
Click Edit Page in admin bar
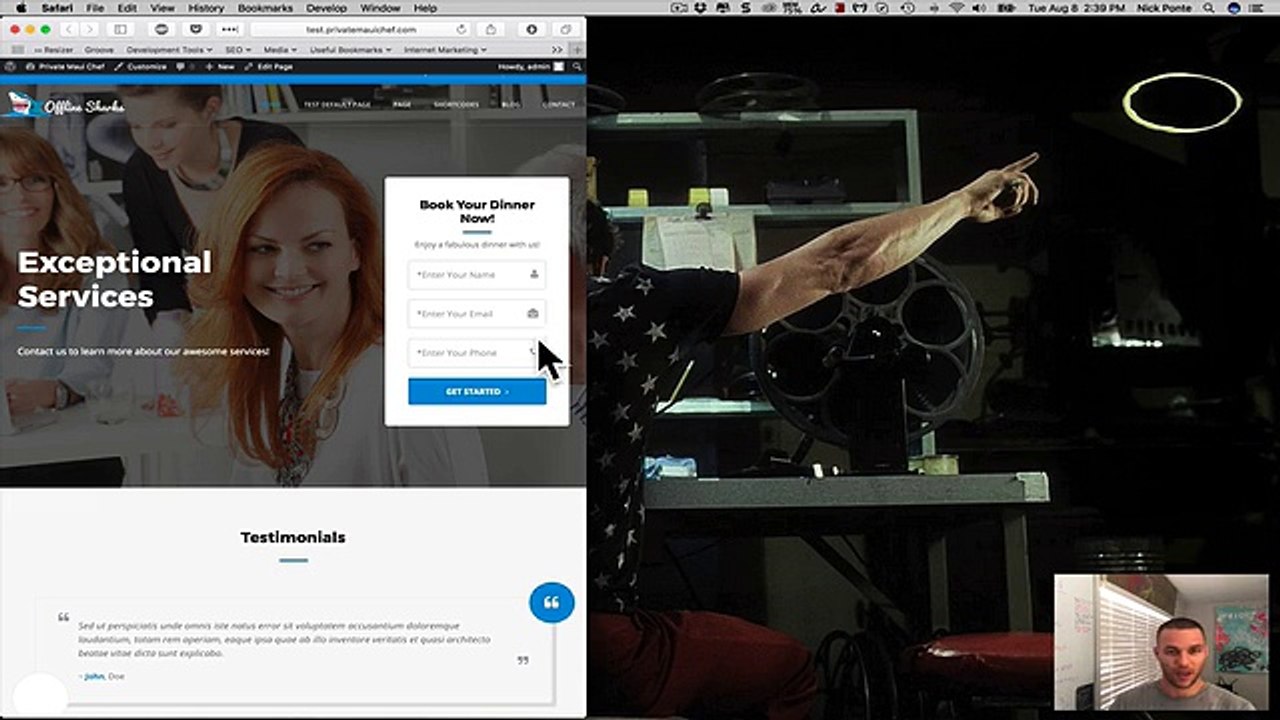[x=269, y=66]
